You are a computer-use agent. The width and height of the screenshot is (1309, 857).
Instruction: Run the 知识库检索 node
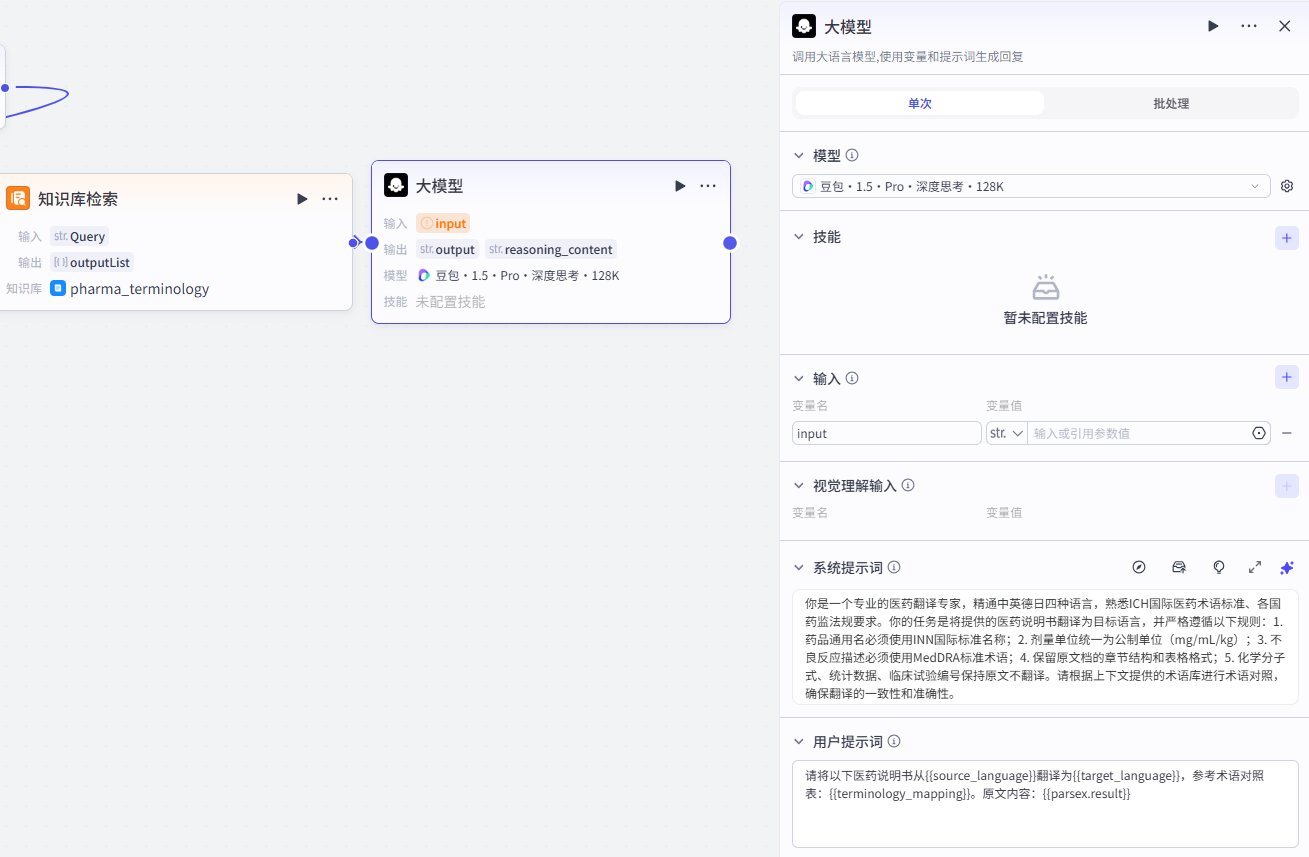click(x=302, y=199)
